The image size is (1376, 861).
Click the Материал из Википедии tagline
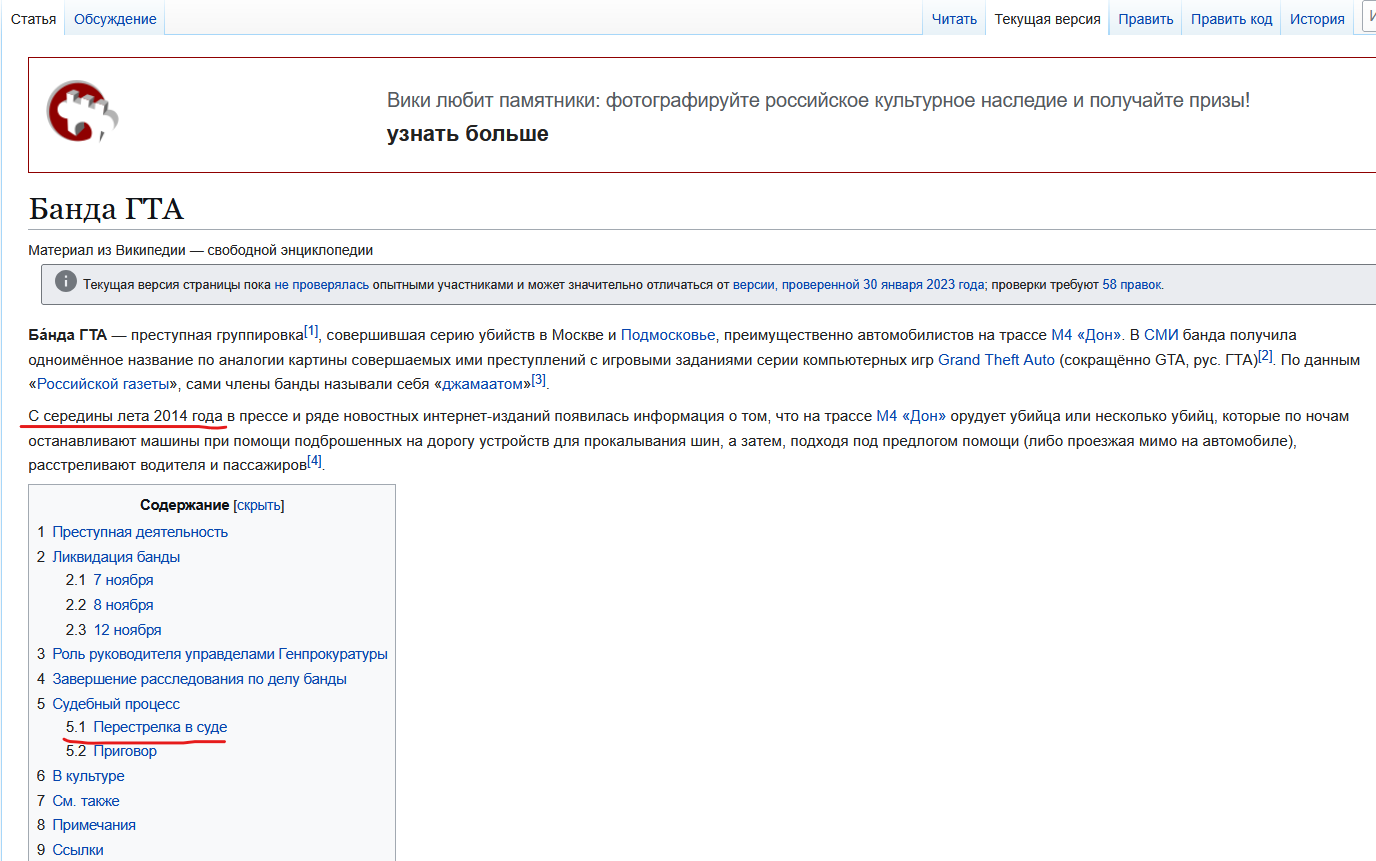pos(201,251)
